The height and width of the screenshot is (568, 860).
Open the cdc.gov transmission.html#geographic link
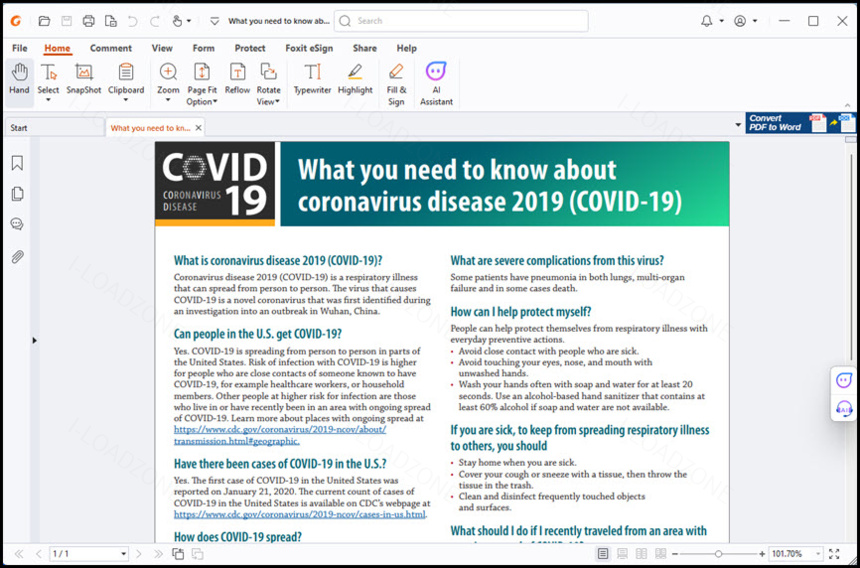[280, 435]
